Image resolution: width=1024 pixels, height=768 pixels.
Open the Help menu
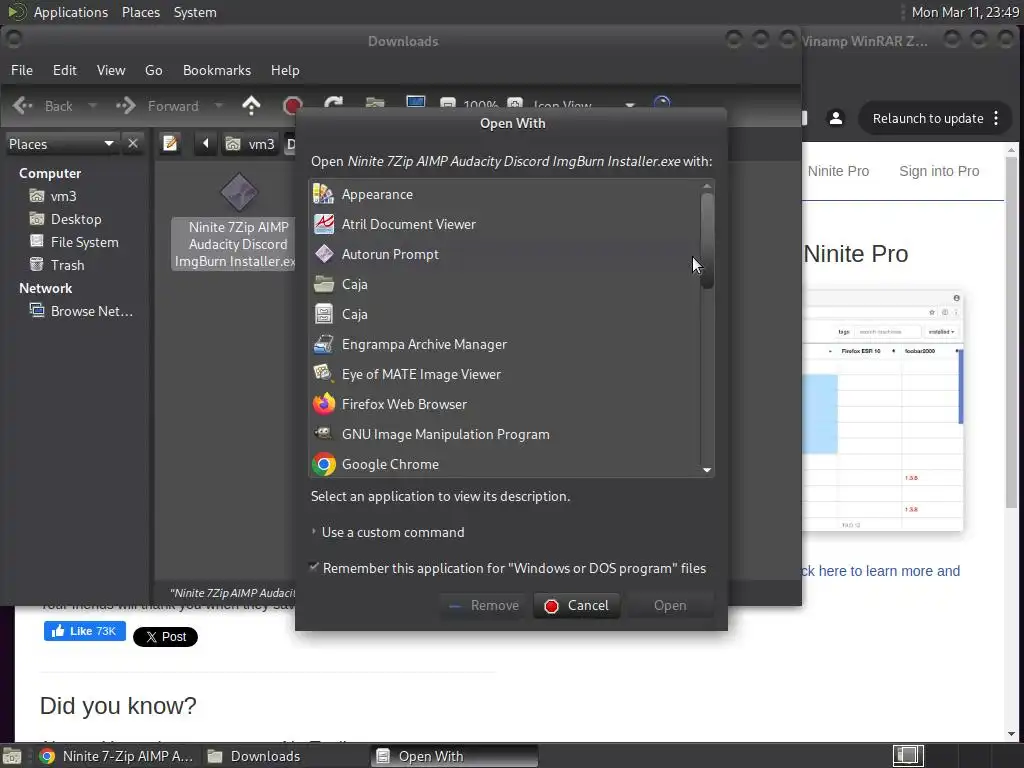point(285,70)
